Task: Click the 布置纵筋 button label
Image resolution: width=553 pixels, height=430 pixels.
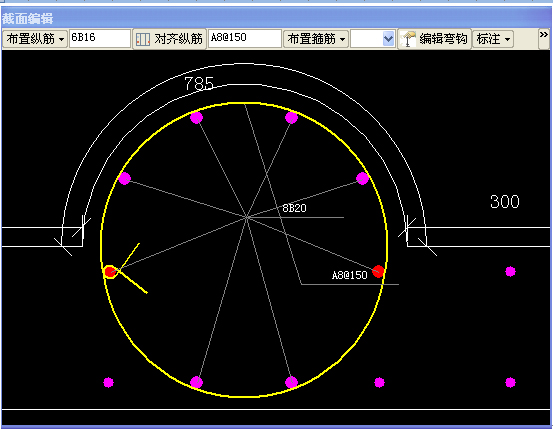Action: click(x=30, y=39)
